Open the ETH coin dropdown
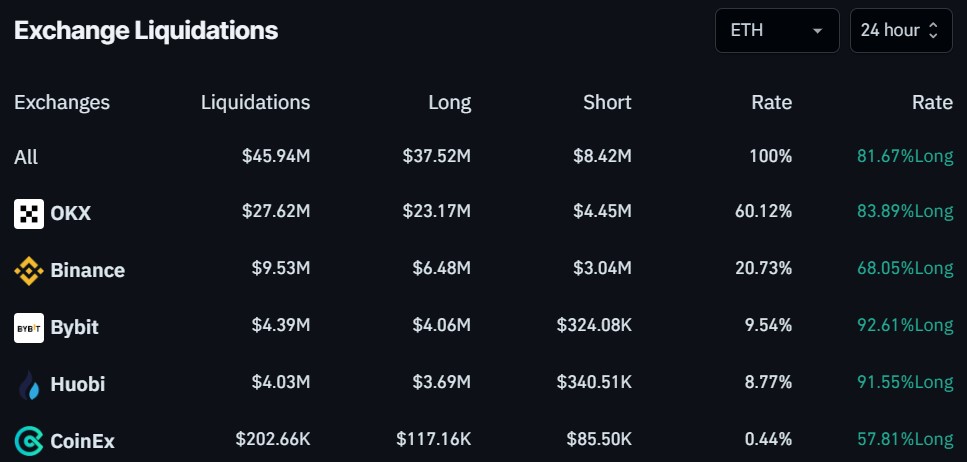967x462 pixels. (776, 30)
